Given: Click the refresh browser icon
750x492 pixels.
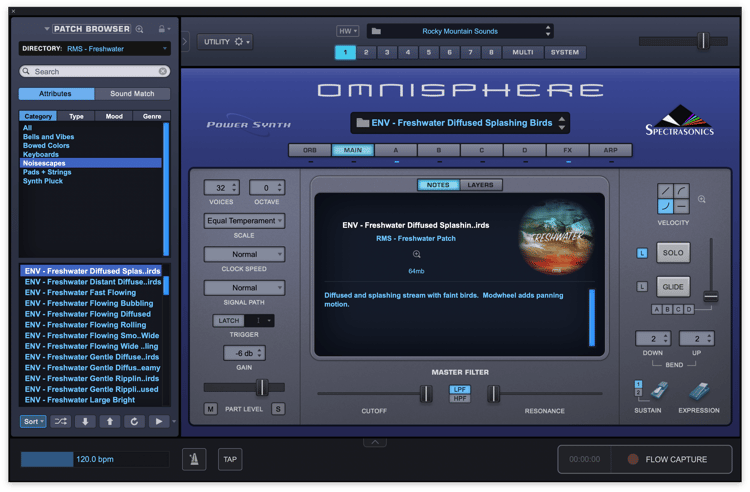Looking at the screenshot, I should (x=134, y=421).
